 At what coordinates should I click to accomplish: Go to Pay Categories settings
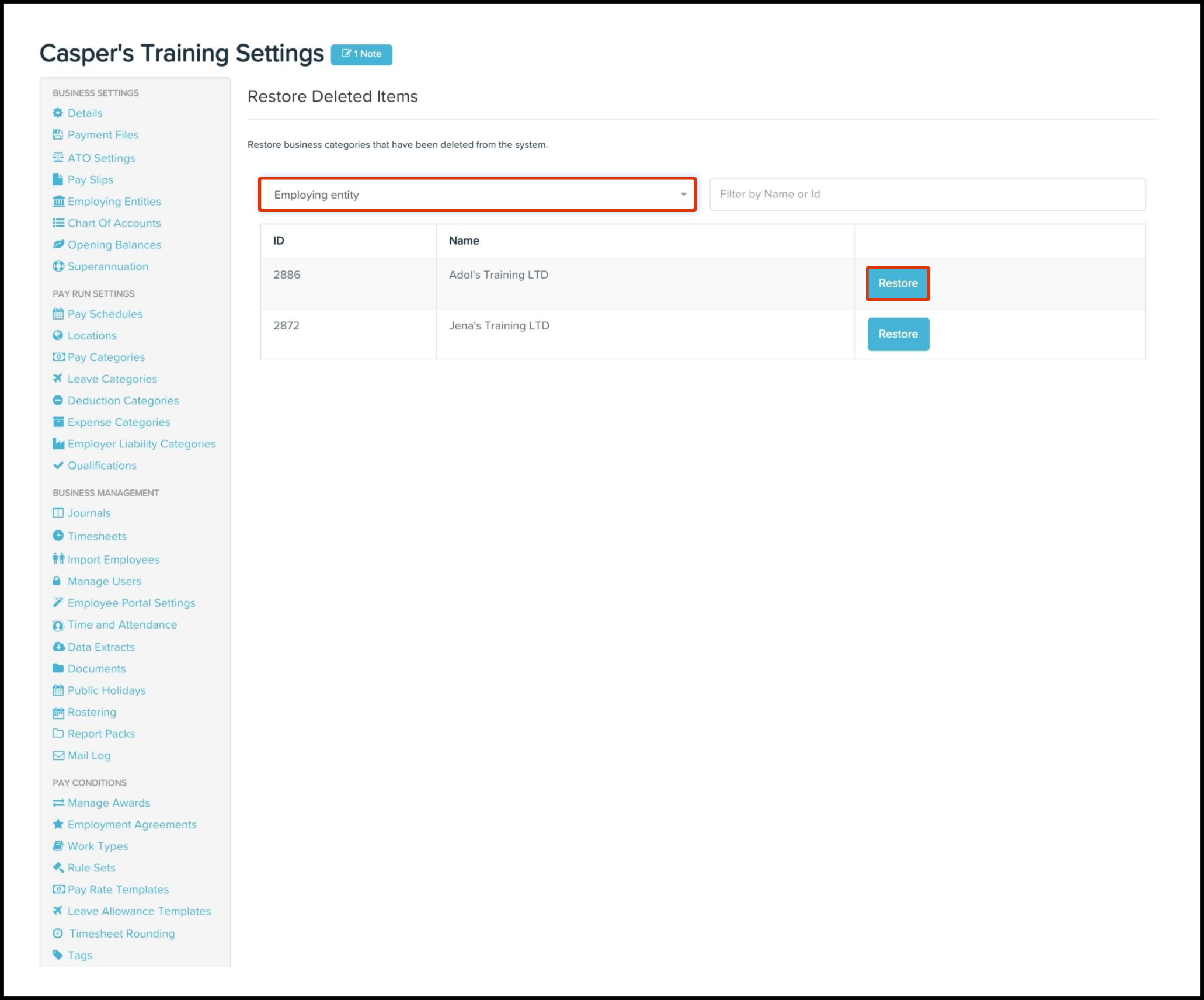(106, 357)
